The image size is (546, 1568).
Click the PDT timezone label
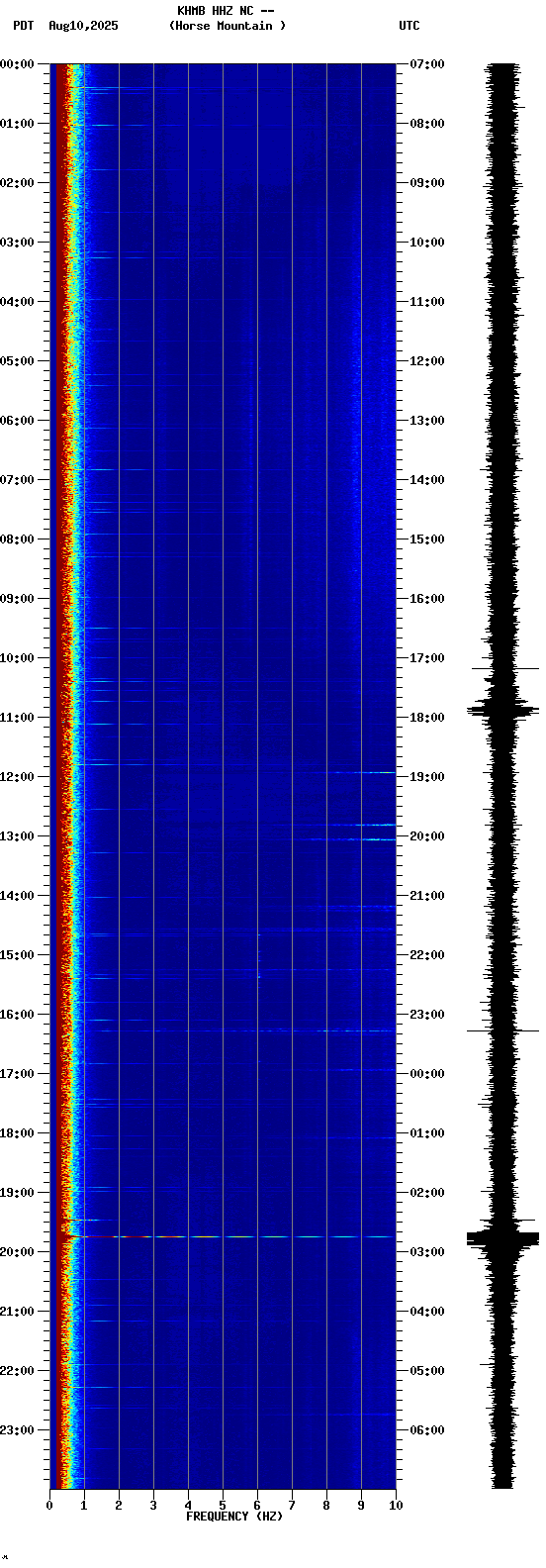[x=23, y=26]
